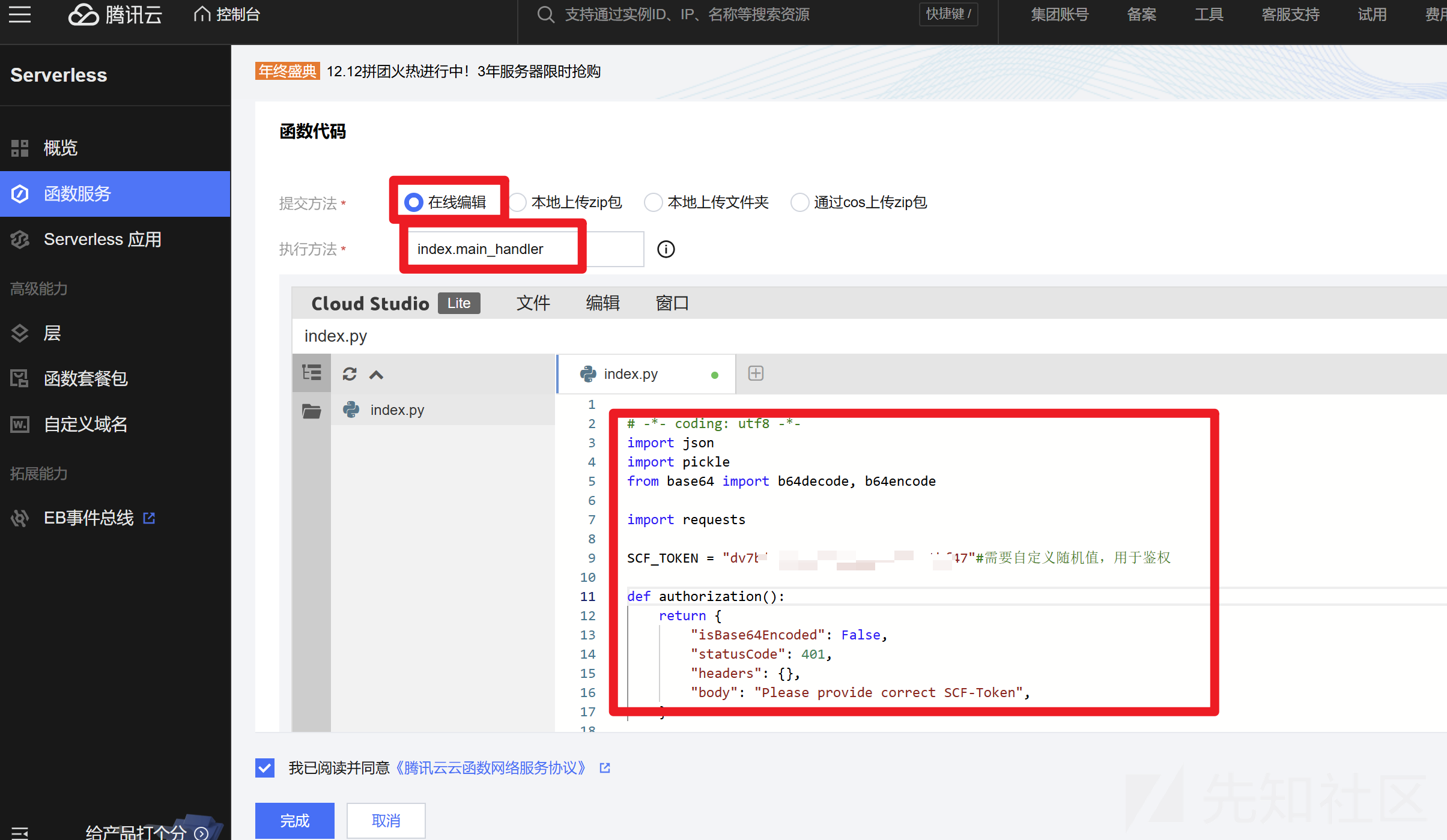Viewport: 1447px width, 840px height.
Task: Select 函数服务 in the sidebar
Action: coord(115,194)
